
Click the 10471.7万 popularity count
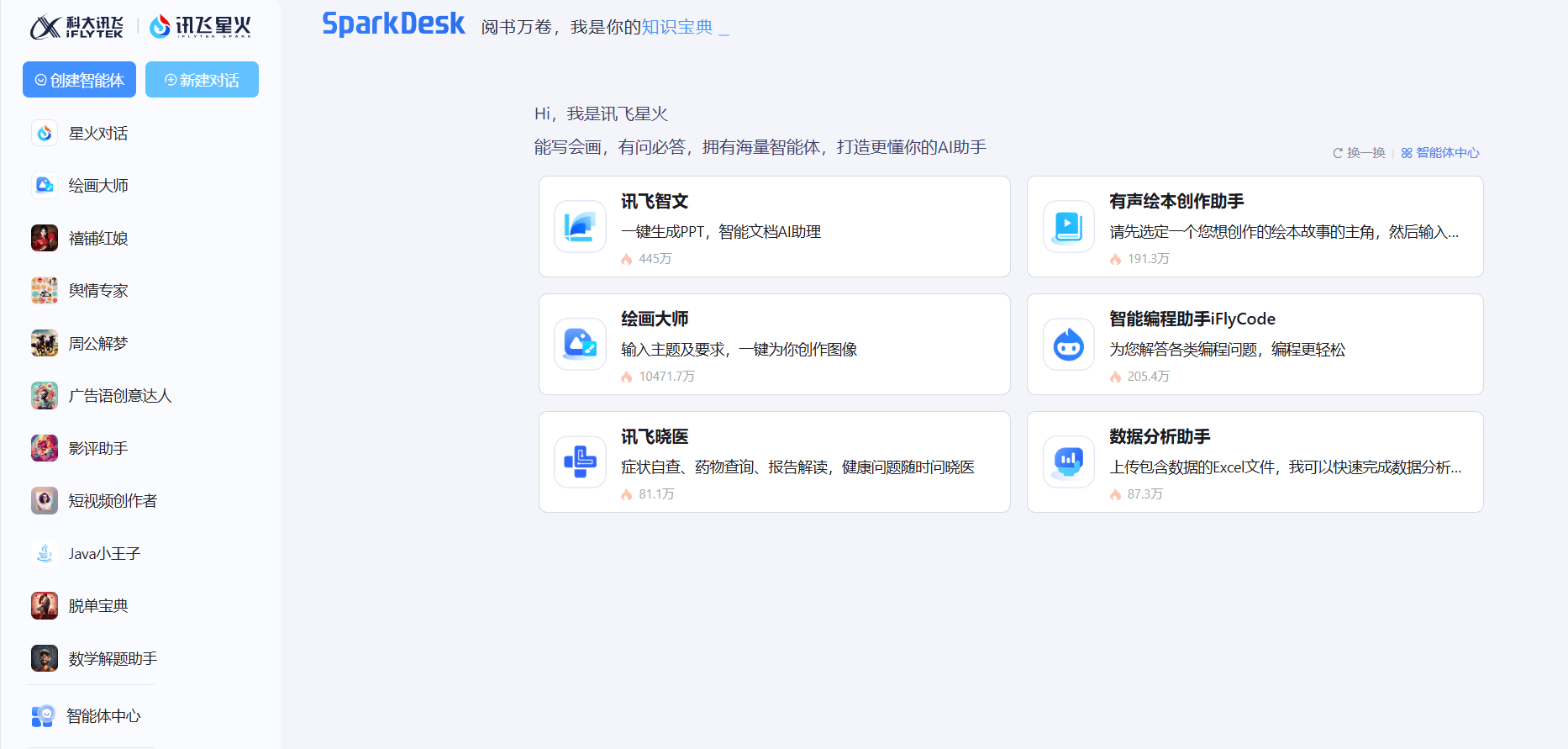(666, 377)
